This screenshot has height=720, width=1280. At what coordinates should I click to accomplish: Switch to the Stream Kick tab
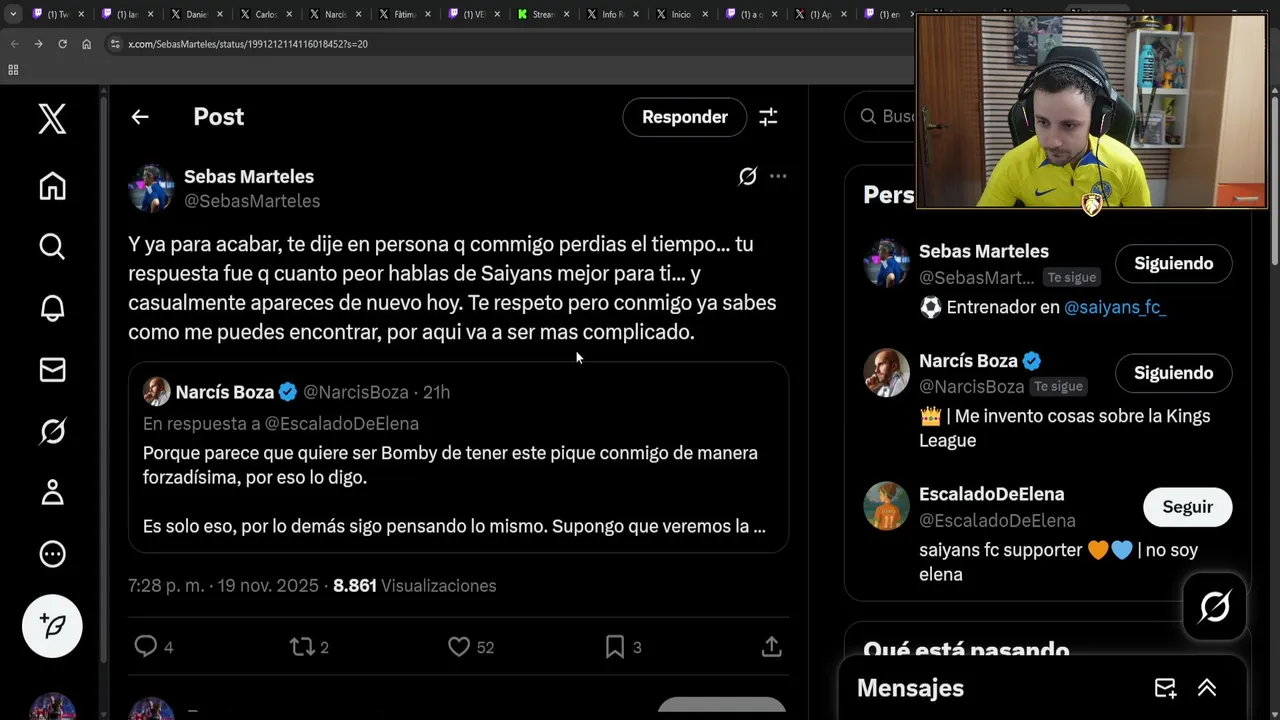click(x=542, y=14)
